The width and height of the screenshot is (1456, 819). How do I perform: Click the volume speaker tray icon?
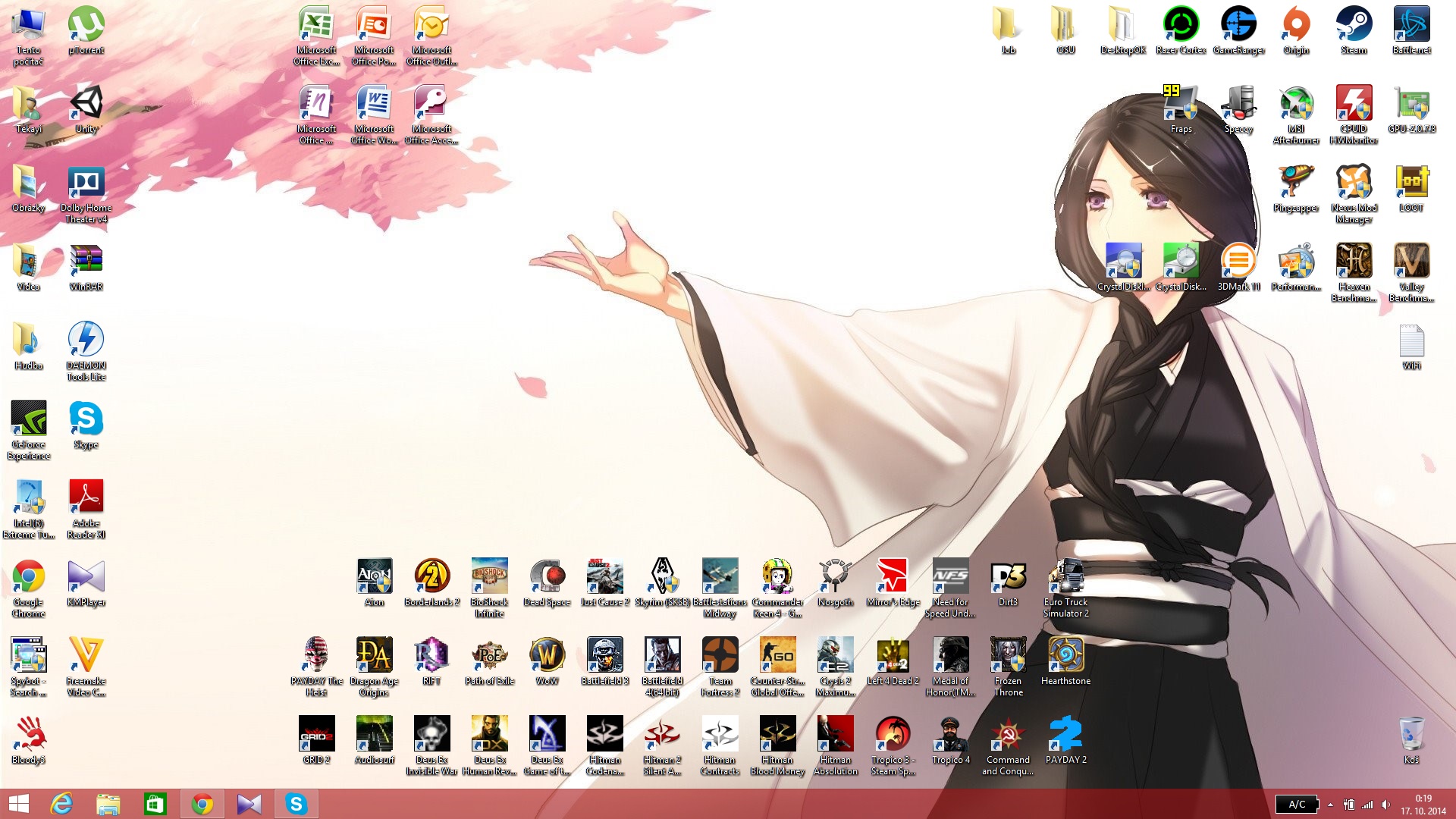(x=1385, y=805)
